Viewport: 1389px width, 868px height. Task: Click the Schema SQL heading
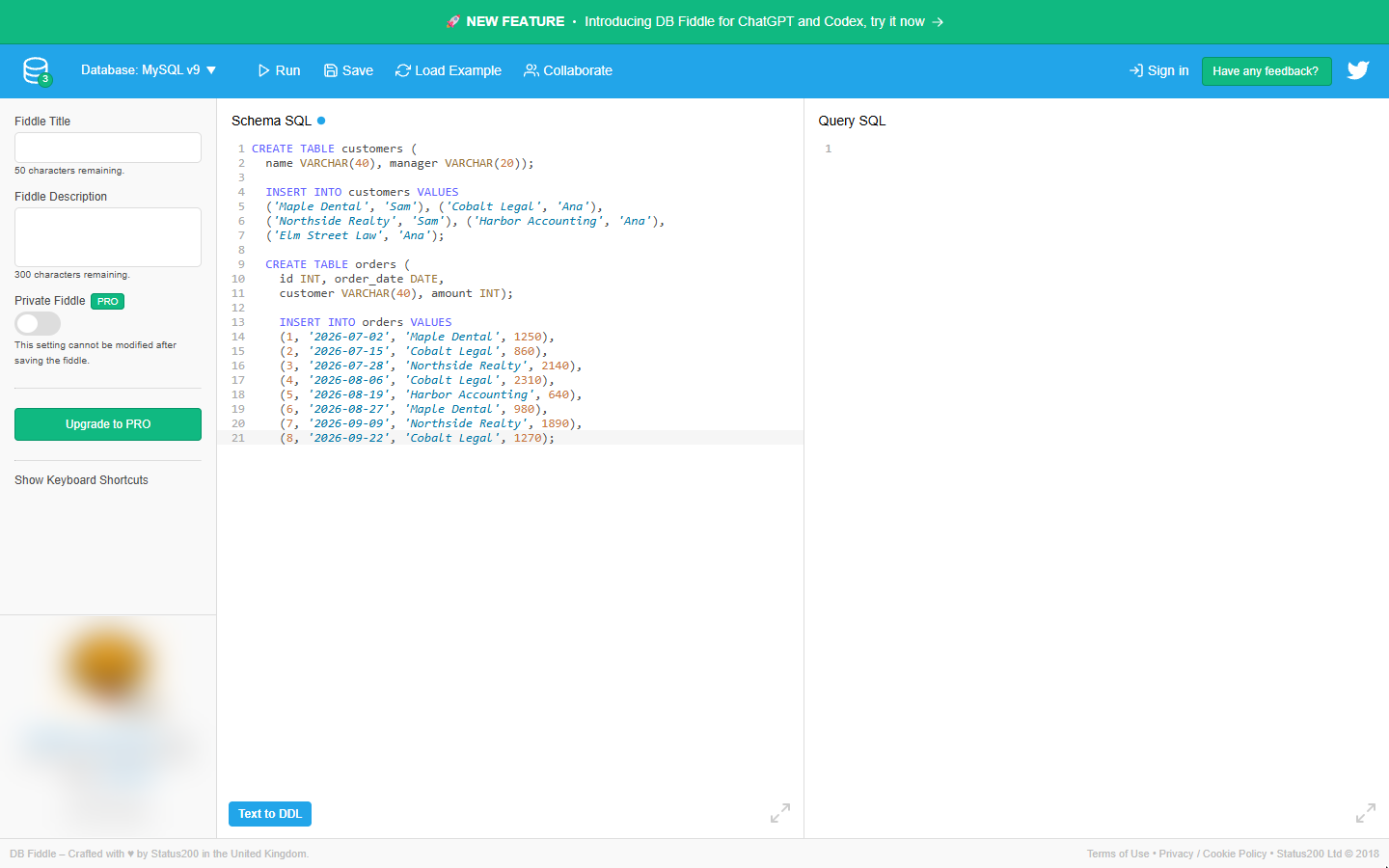coord(271,121)
